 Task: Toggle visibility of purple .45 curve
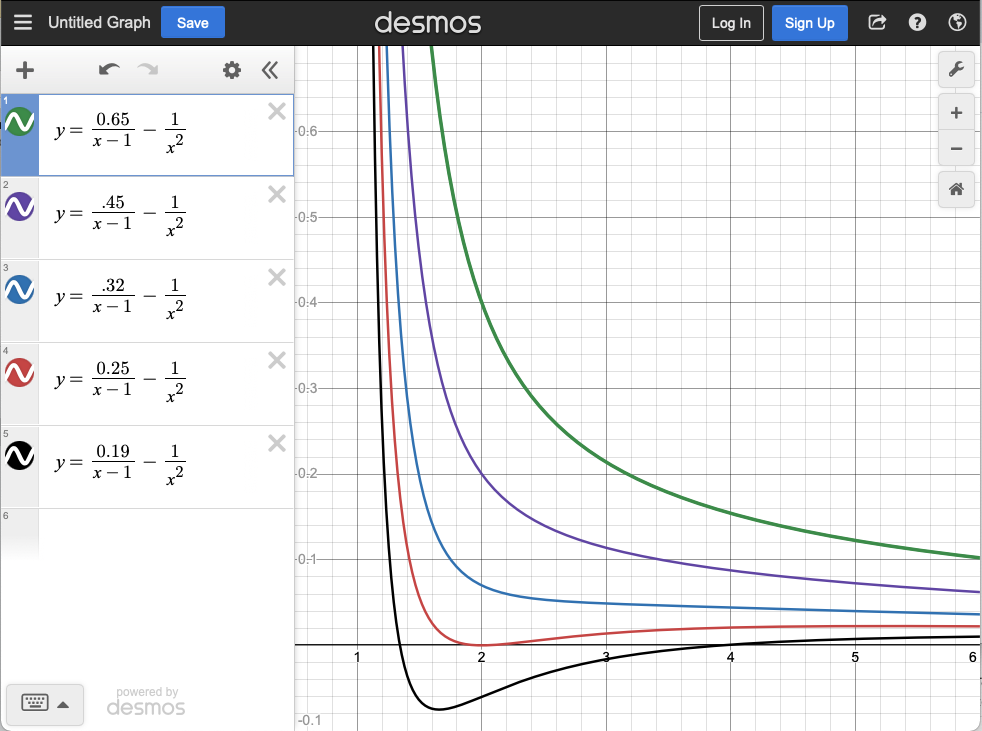(x=20, y=207)
